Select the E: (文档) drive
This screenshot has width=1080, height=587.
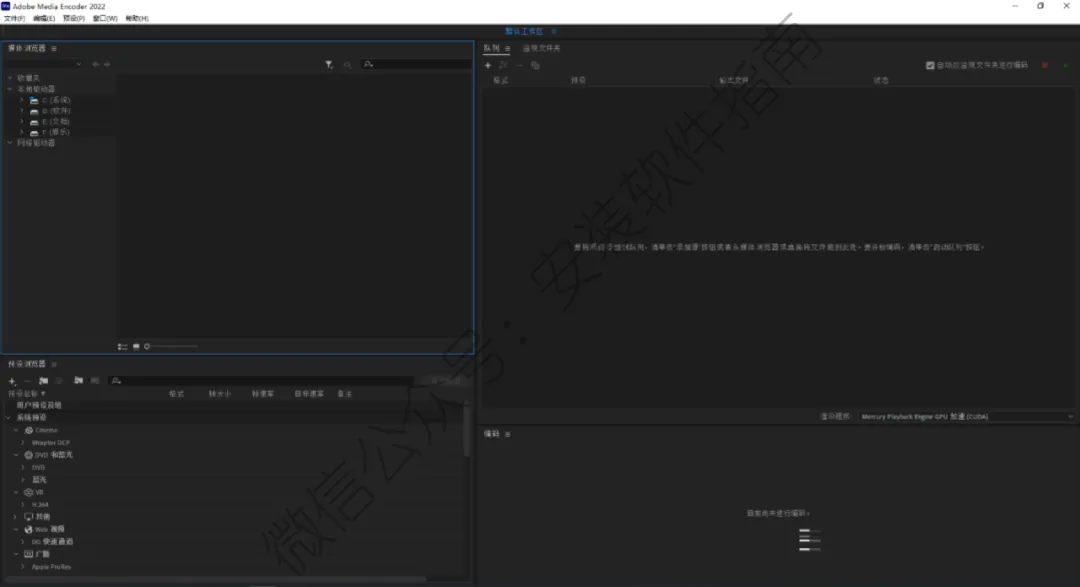click(x=55, y=121)
